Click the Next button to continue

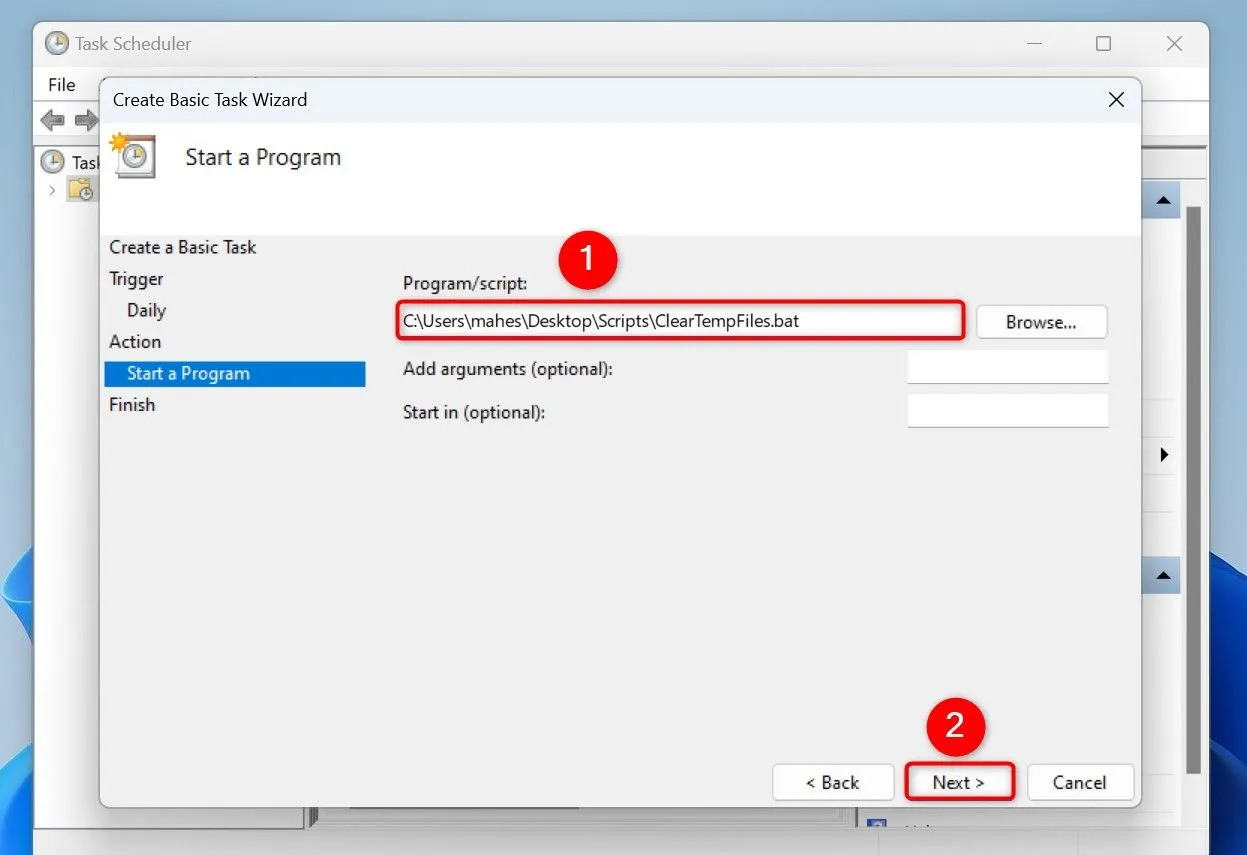coord(958,782)
